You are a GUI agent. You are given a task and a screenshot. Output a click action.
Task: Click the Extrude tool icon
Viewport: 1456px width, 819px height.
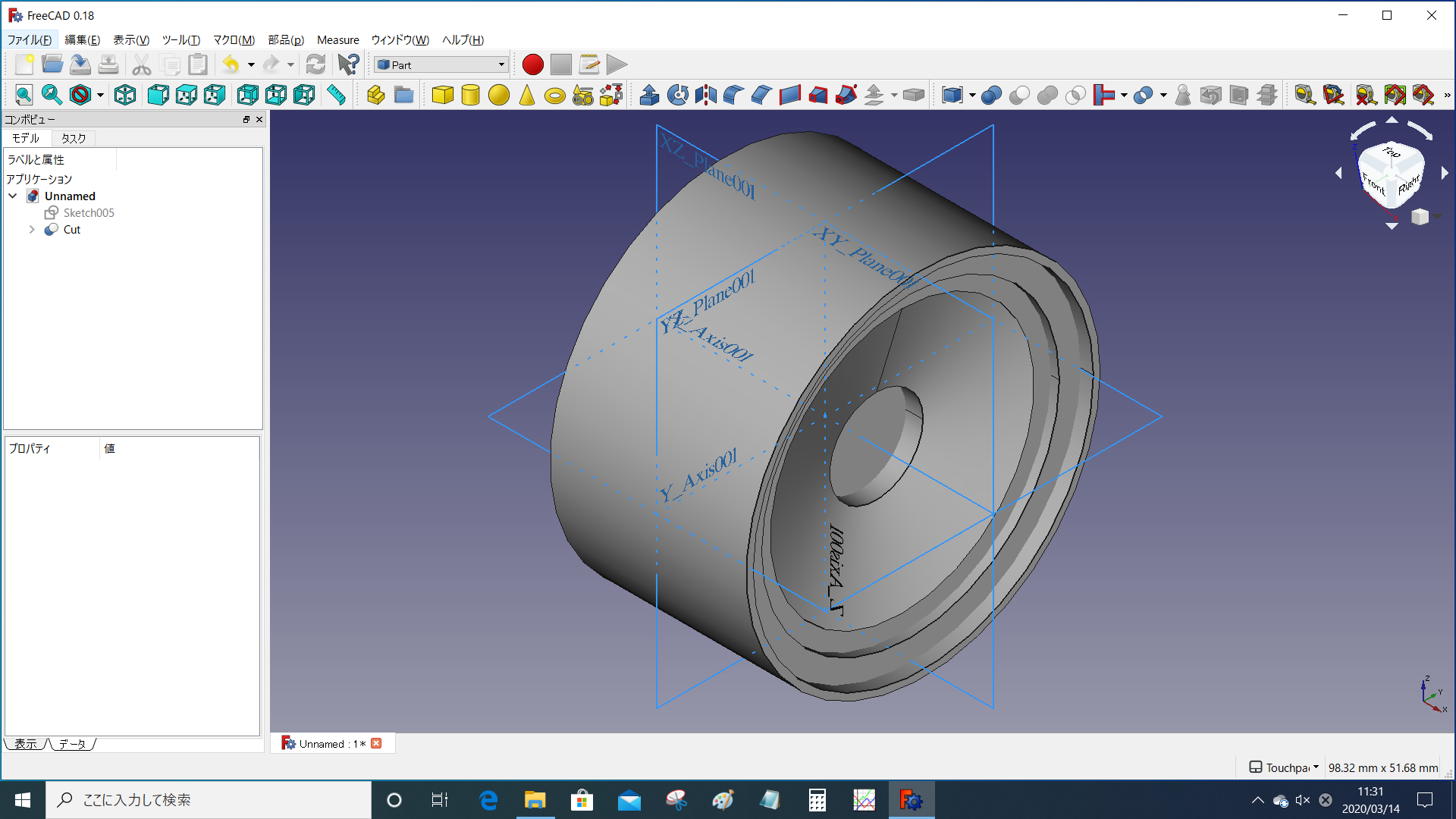649,95
